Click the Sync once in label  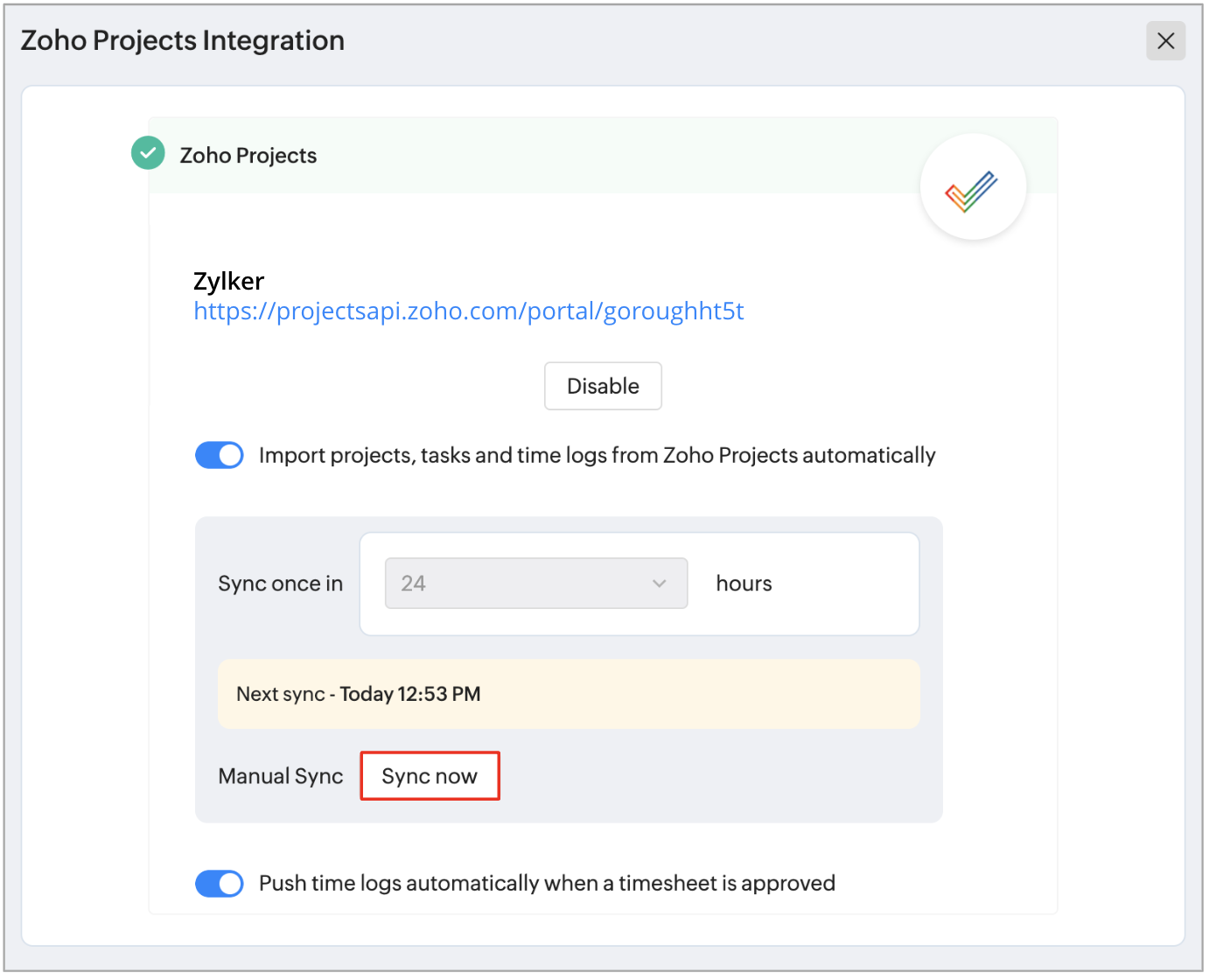click(281, 584)
